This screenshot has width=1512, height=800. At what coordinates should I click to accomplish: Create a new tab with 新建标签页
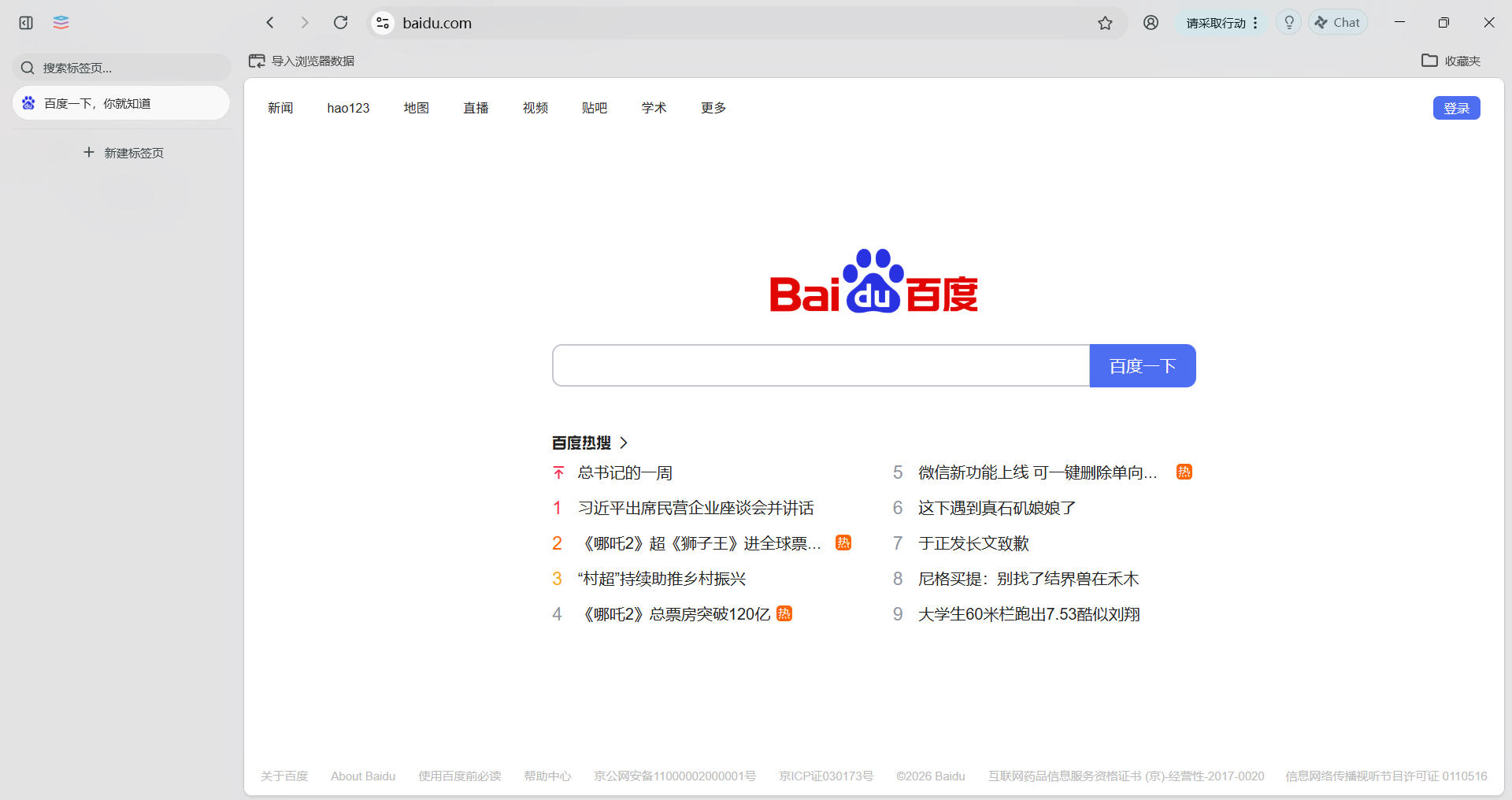pos(124,153)
